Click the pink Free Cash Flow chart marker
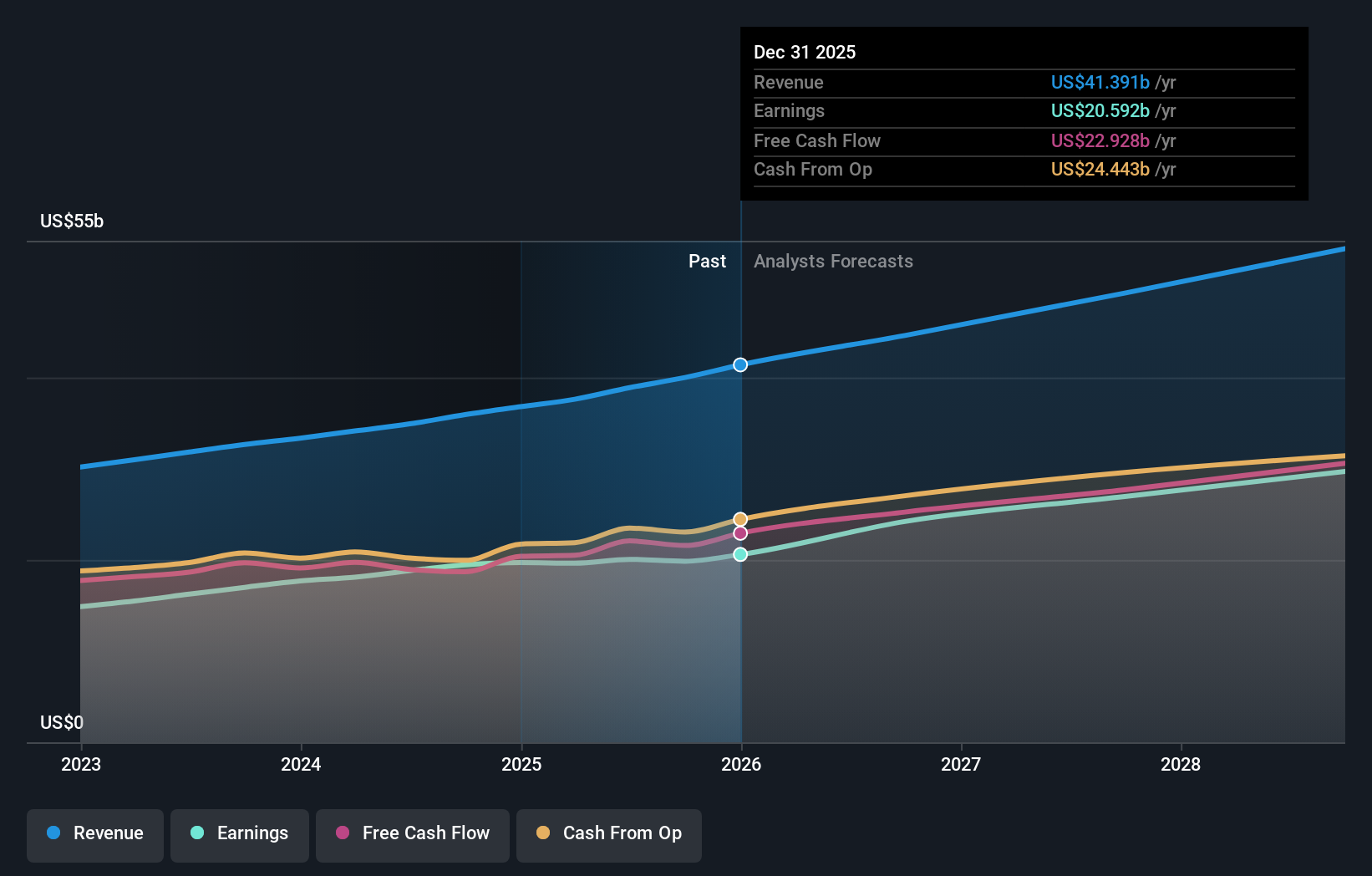 click(740, 533)
